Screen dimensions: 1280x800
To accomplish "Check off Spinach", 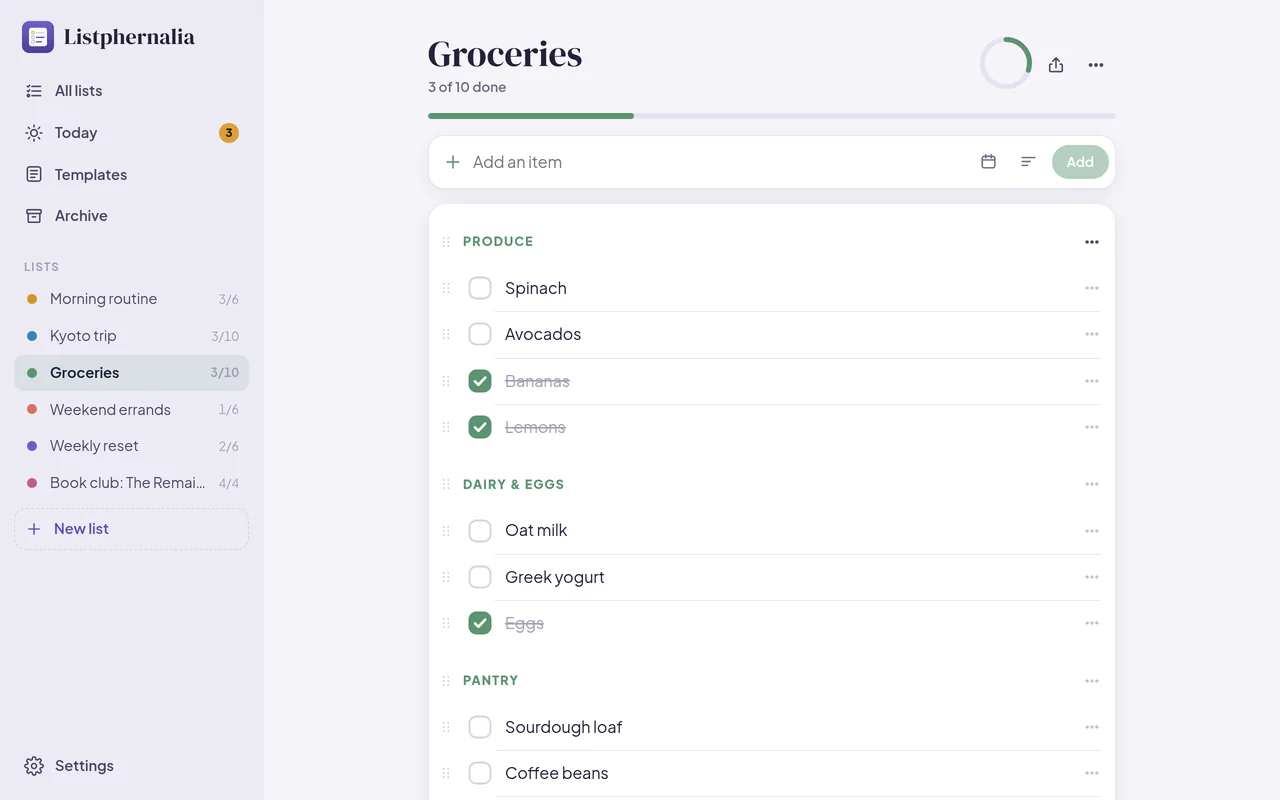I will coord(480,288).
